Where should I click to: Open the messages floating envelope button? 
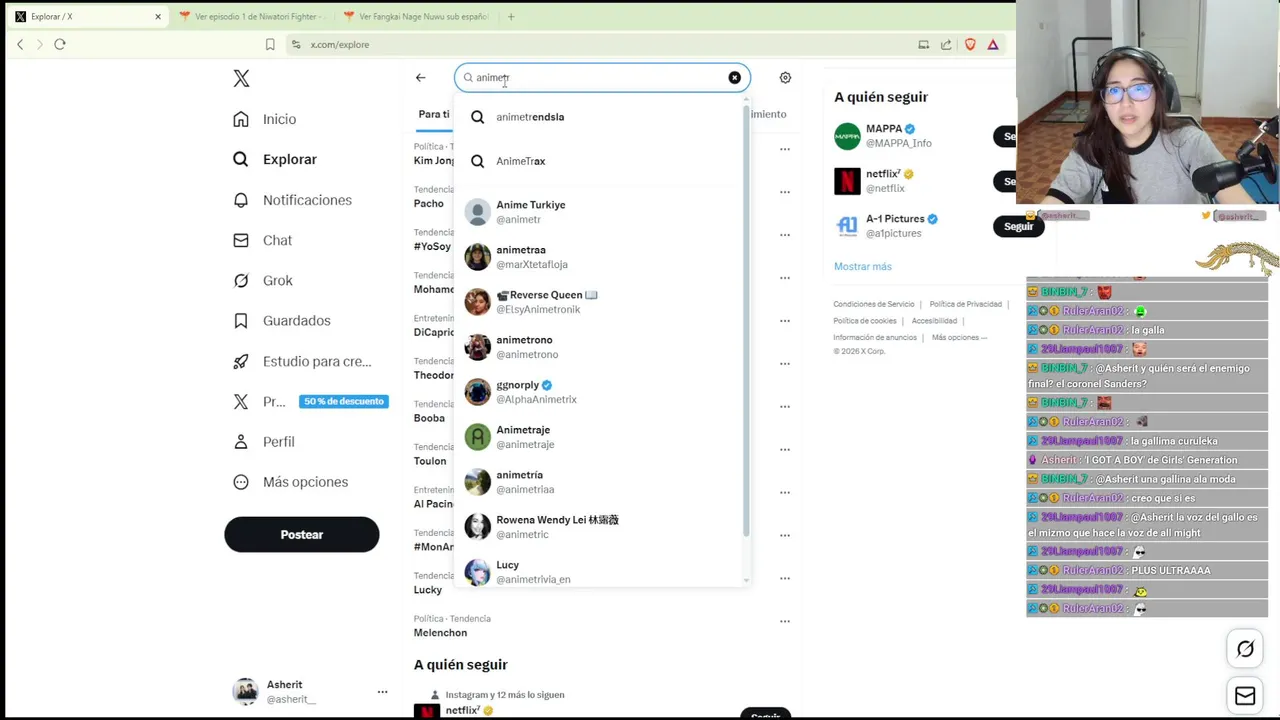click(x=1245, y=696)
